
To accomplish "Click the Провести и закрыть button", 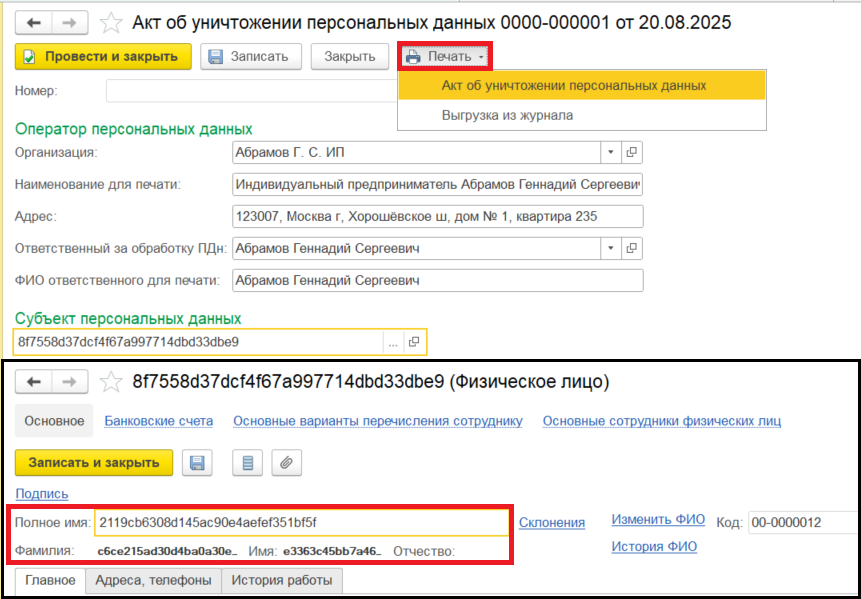I will point(103,57).
